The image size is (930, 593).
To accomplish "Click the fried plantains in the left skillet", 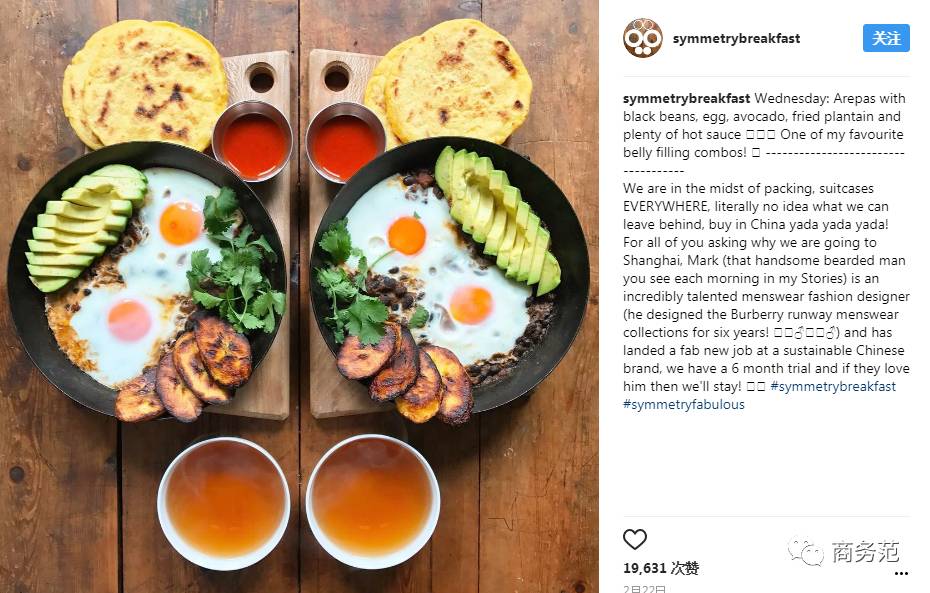I will (183, 371).
